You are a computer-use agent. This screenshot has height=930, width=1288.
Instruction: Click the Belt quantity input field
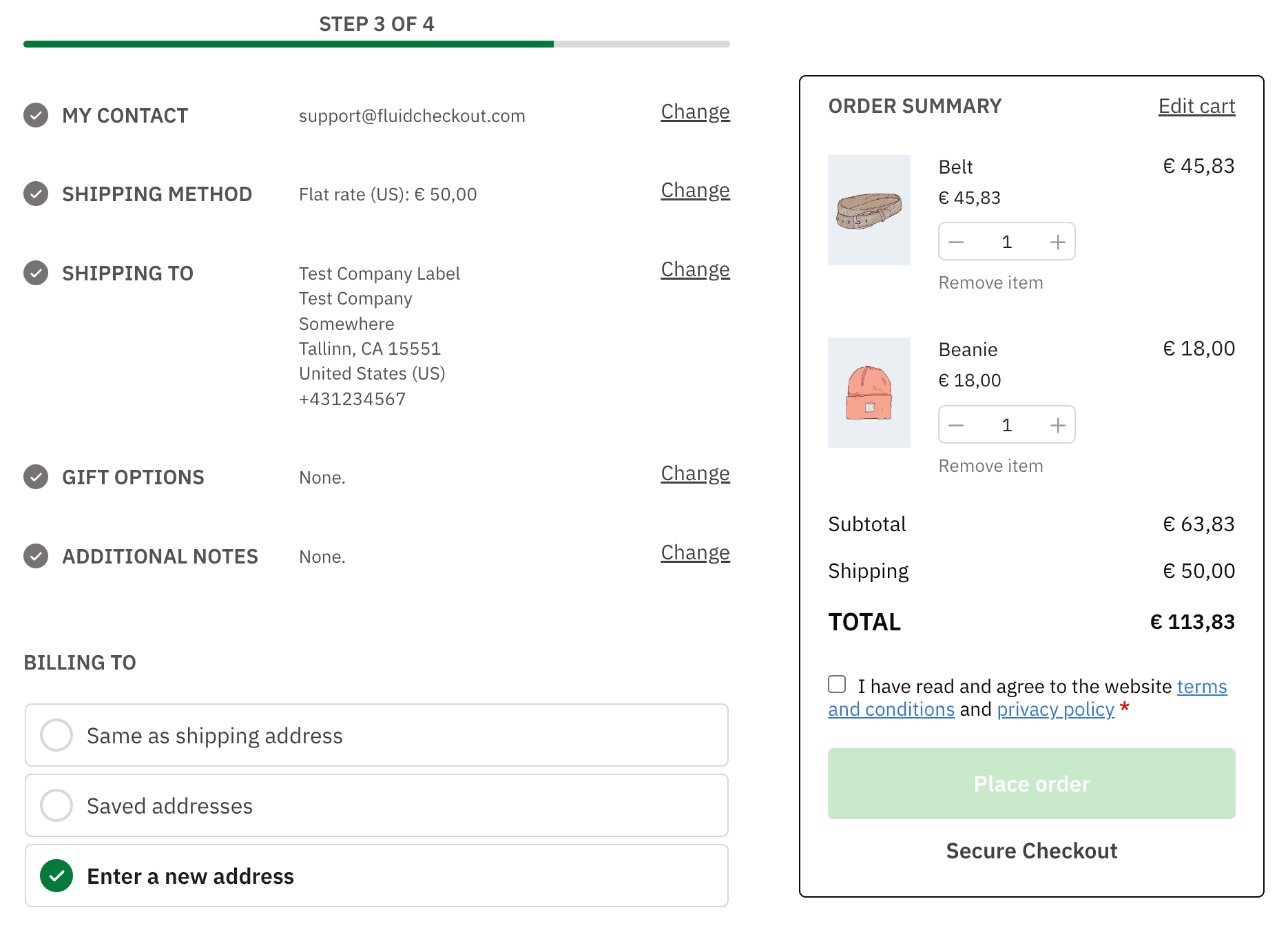[x=1006, y=242]
